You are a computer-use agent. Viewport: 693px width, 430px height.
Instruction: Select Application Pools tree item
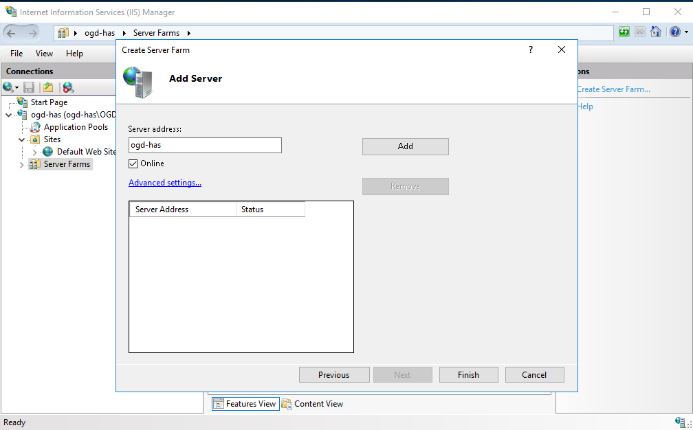[76, 127]
